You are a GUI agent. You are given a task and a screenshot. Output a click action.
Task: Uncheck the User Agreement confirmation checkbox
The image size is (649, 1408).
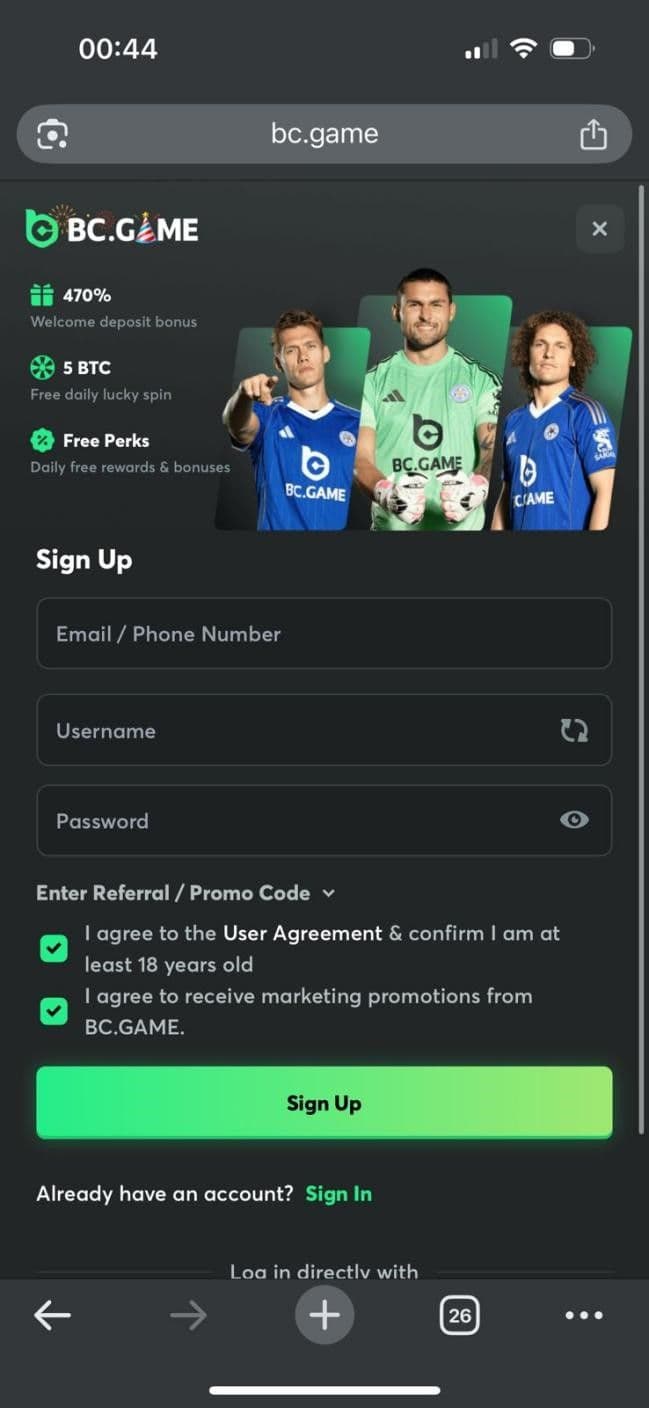point(54,948)
